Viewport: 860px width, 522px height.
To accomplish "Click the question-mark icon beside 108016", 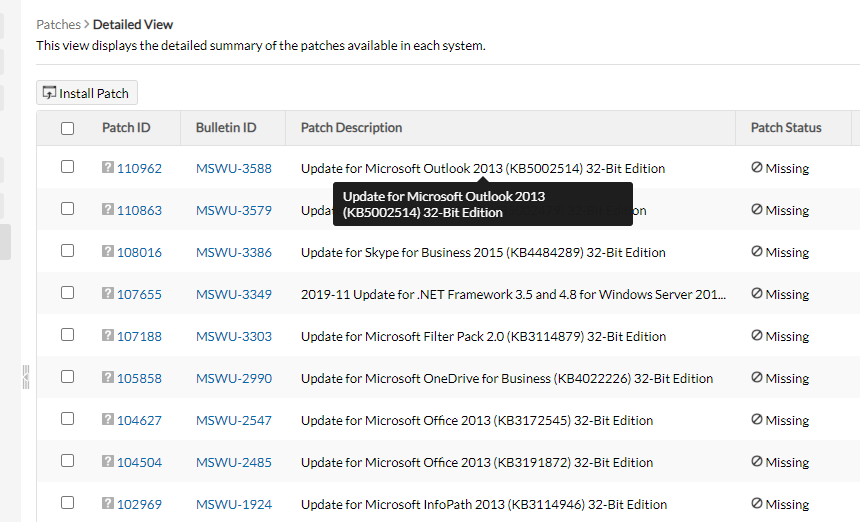I will 108,251.
